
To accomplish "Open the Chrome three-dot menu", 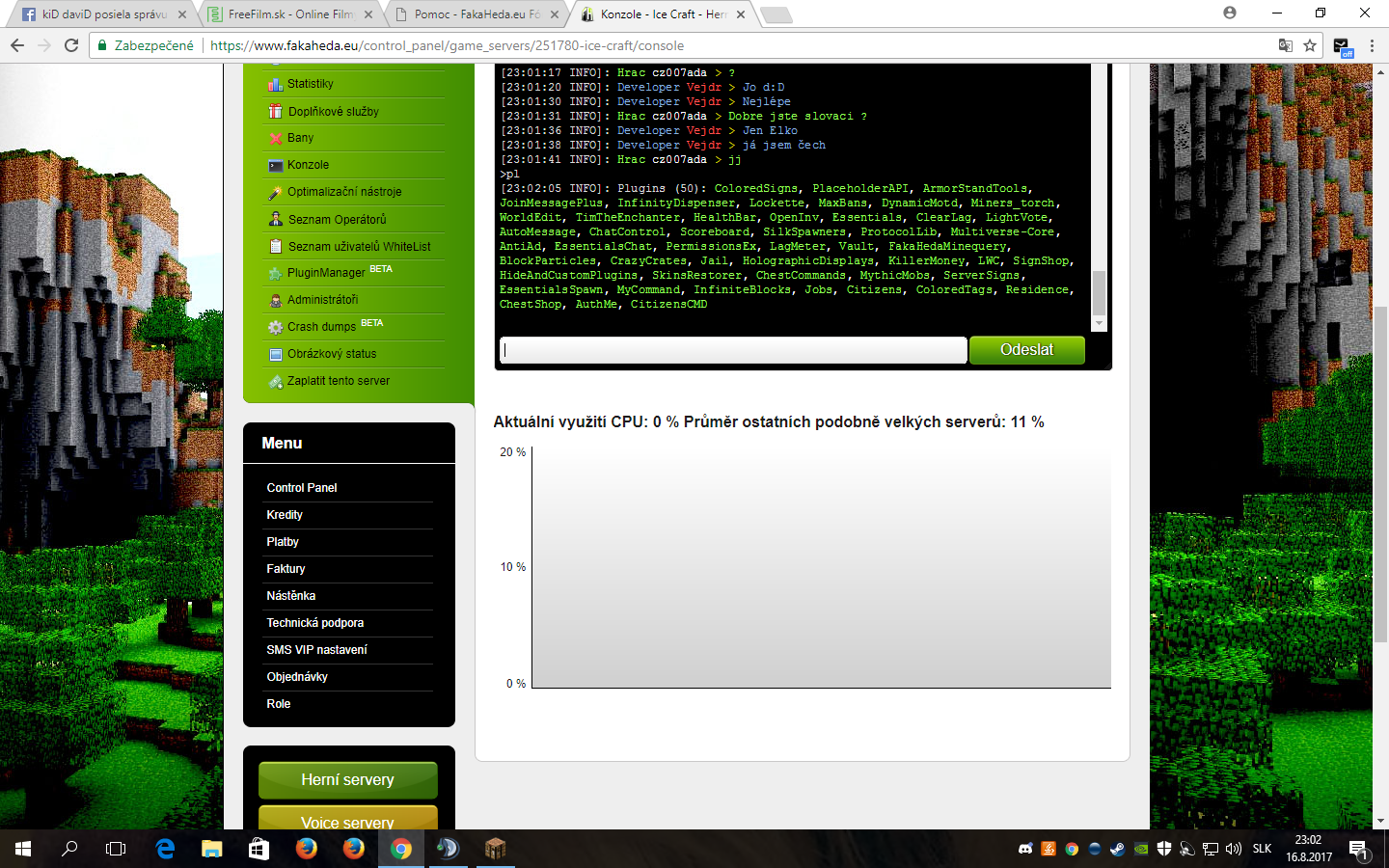I will click(1372, 45).
